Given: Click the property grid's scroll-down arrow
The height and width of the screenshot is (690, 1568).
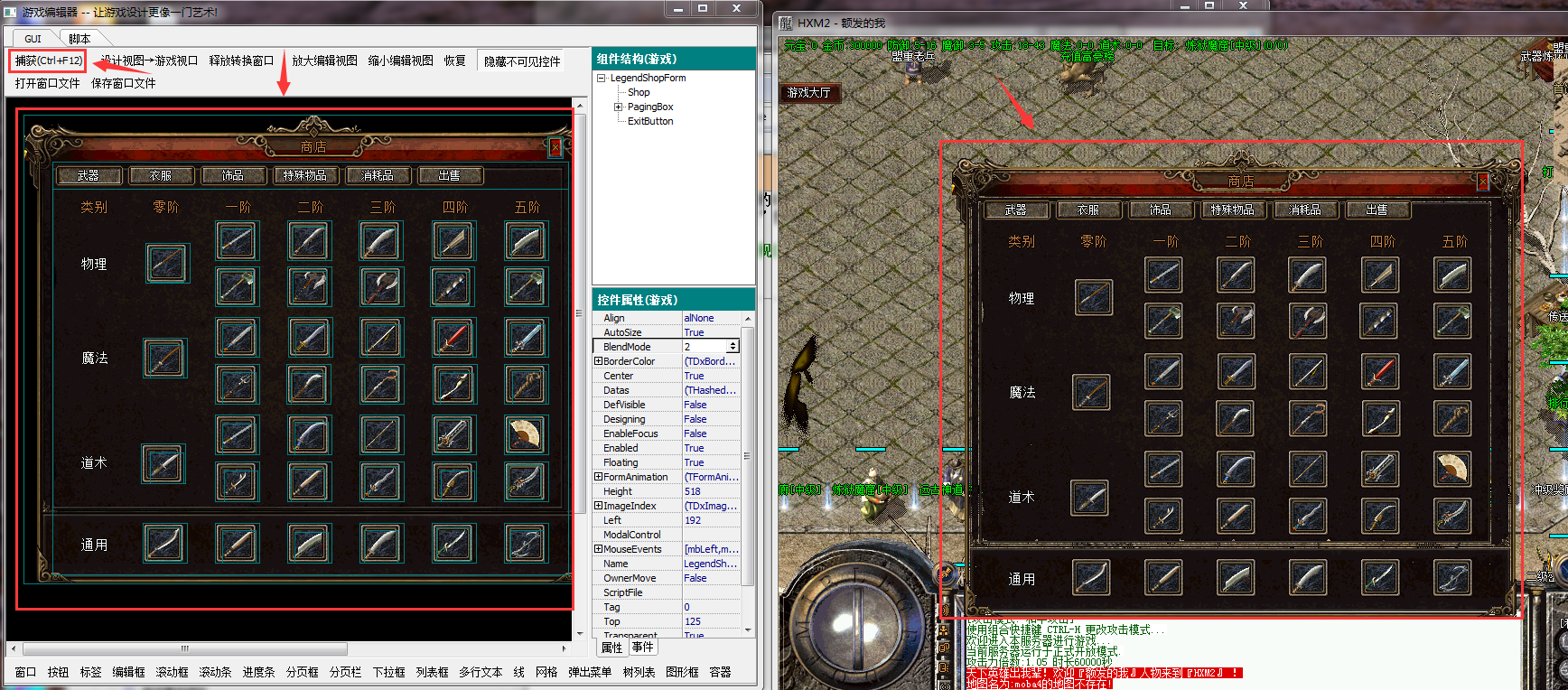Looking at the screenshot, I should 748,629.
